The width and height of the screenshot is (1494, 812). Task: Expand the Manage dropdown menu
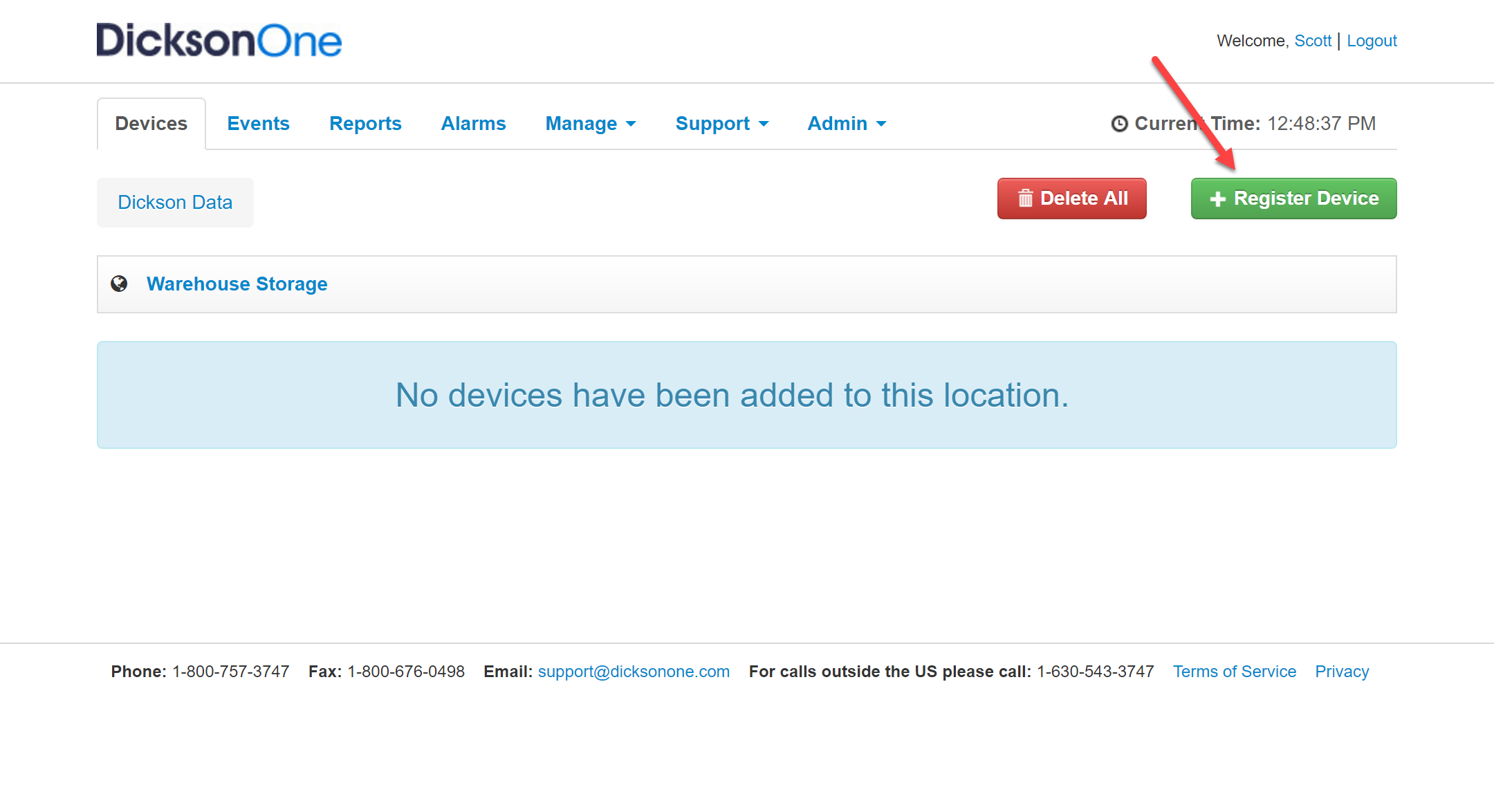click(x=591, y=124)
